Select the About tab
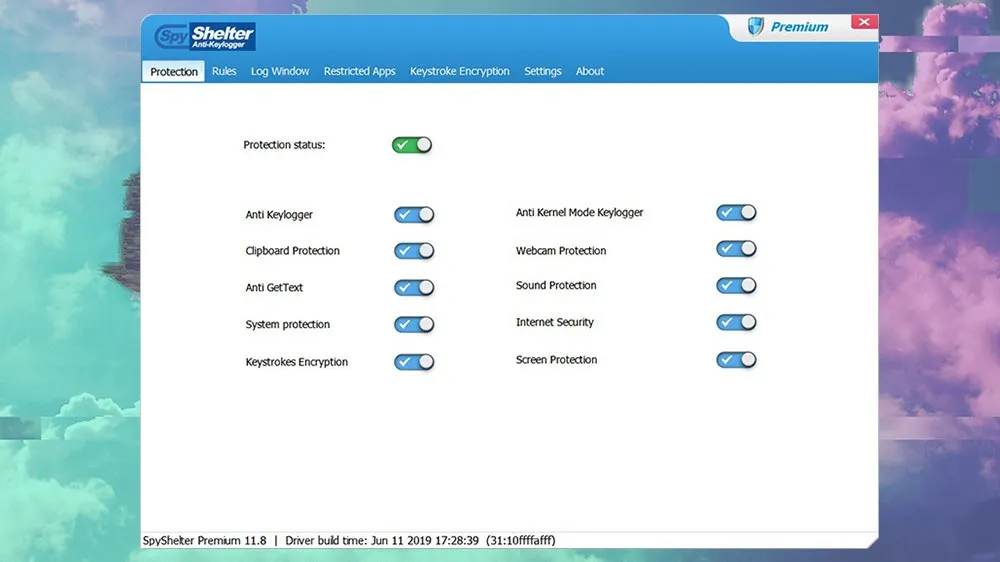Viewport: 1000px width, 562px height. click(590, 71)
